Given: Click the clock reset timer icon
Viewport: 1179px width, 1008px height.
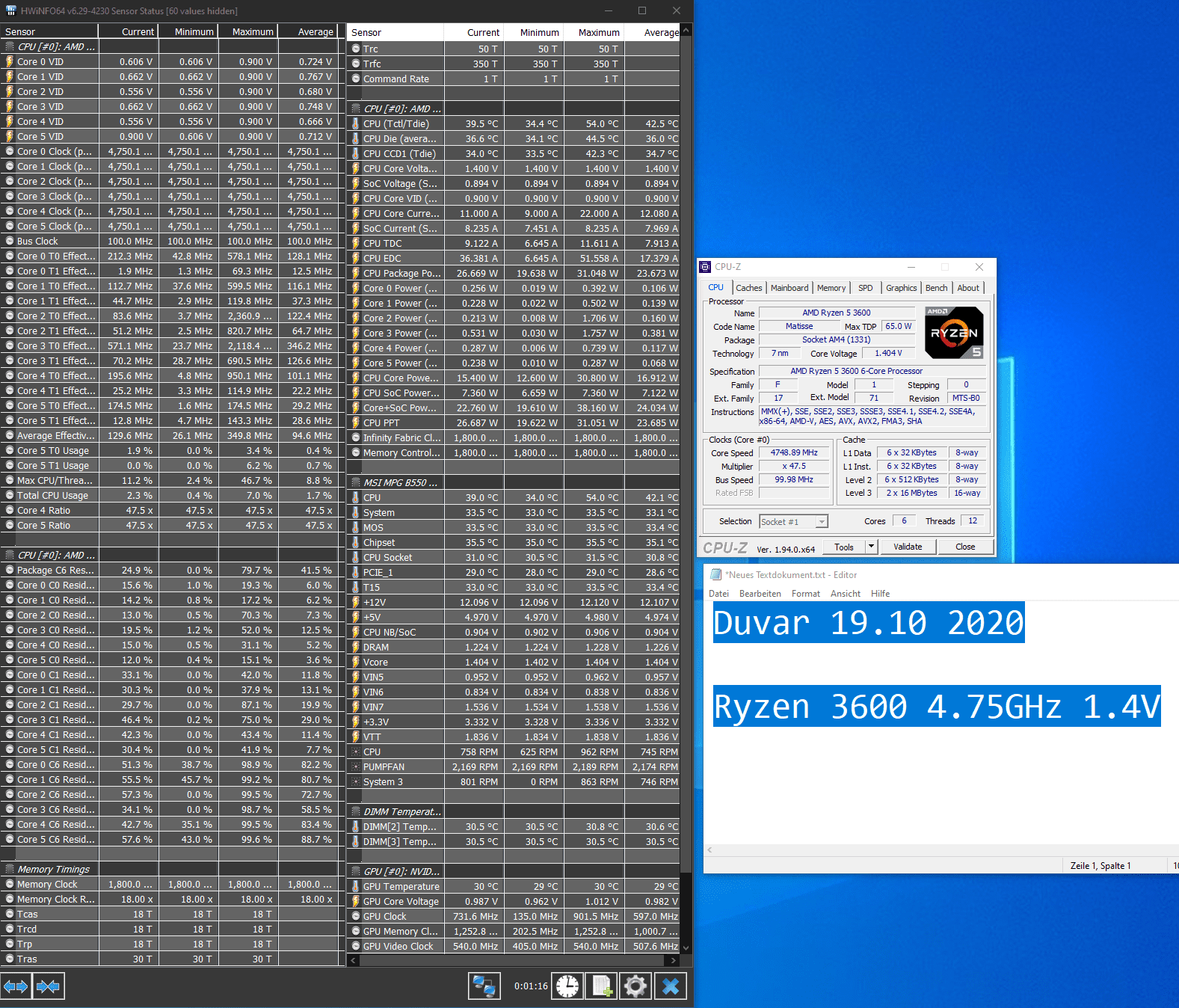Looking at the screenshot, I should (567, 986).
